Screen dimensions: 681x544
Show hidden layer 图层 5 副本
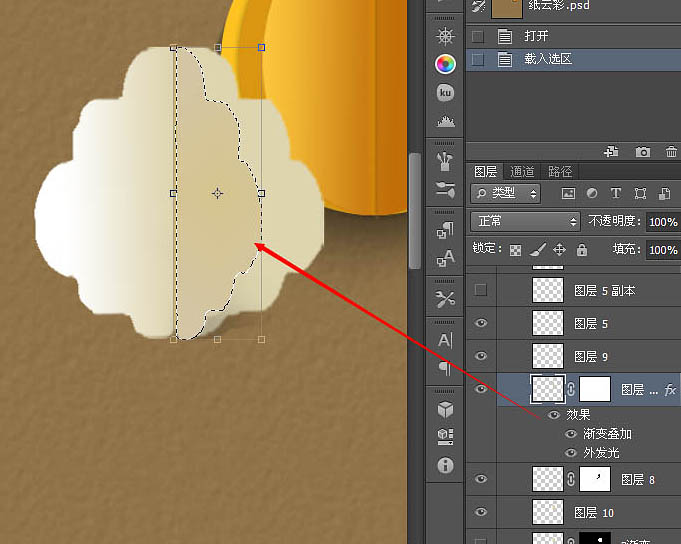tap(481, 290)
